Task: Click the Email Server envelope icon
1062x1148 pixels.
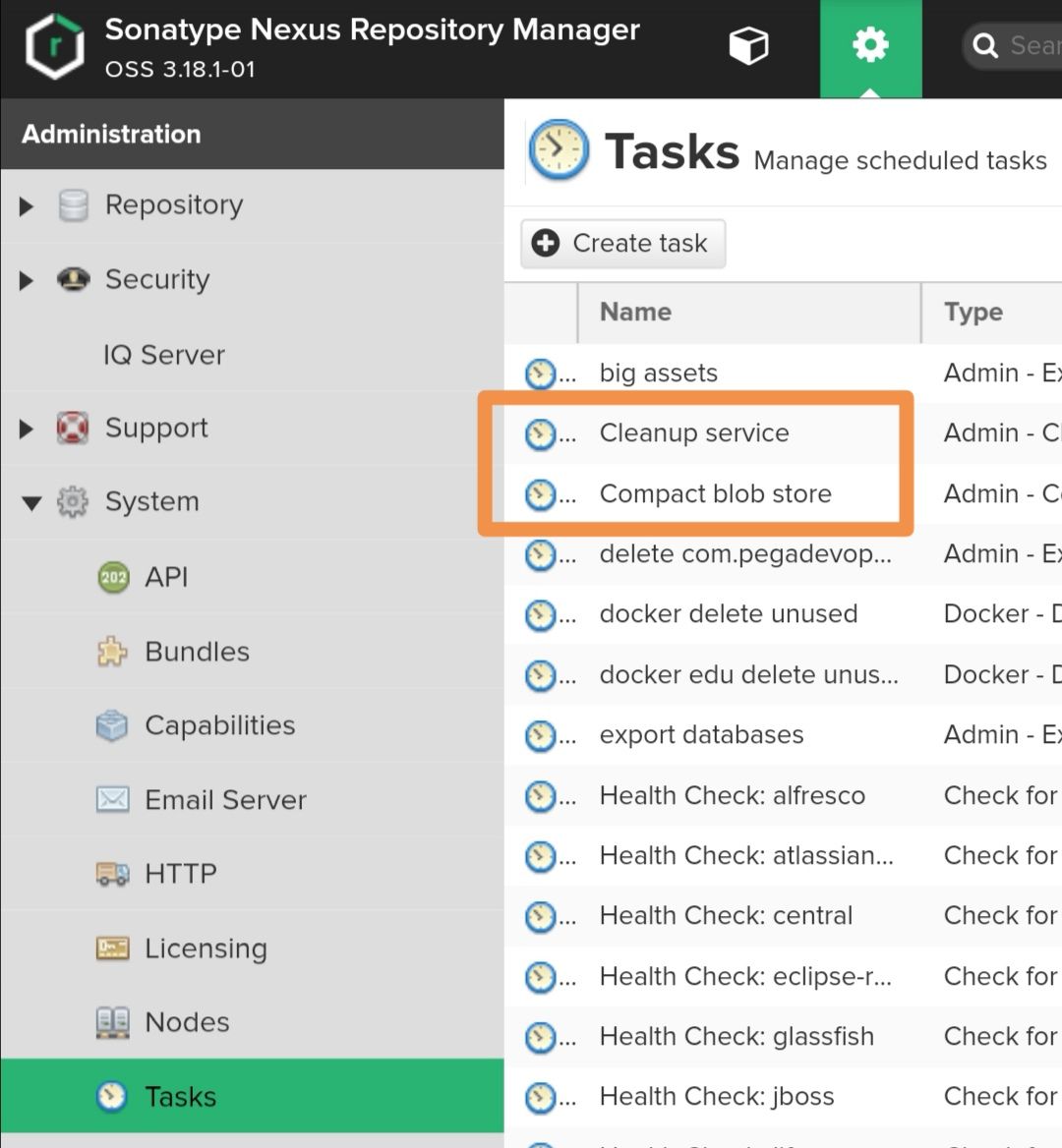Action: pos(113,799)
